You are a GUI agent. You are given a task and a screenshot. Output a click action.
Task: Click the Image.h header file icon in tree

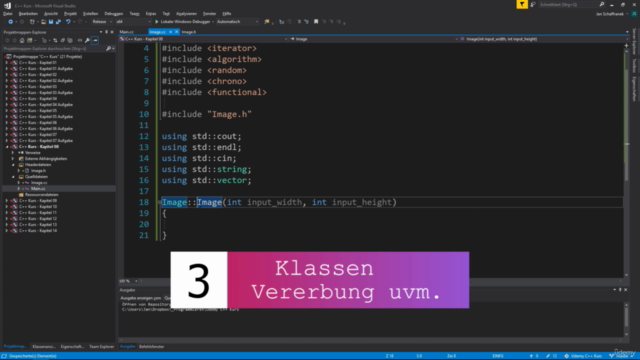tap(27, 171)
